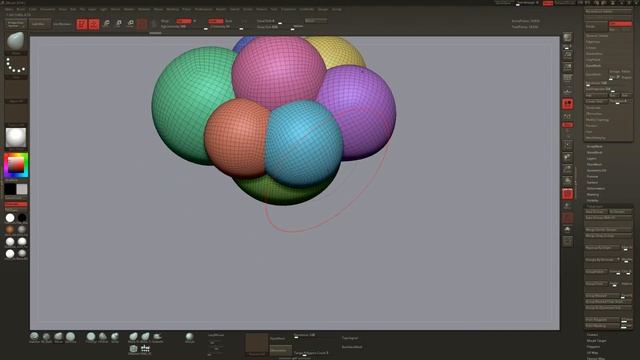Expand the ArrayMesh subpalette
The image size is (640, 360).
coord(594,147)
